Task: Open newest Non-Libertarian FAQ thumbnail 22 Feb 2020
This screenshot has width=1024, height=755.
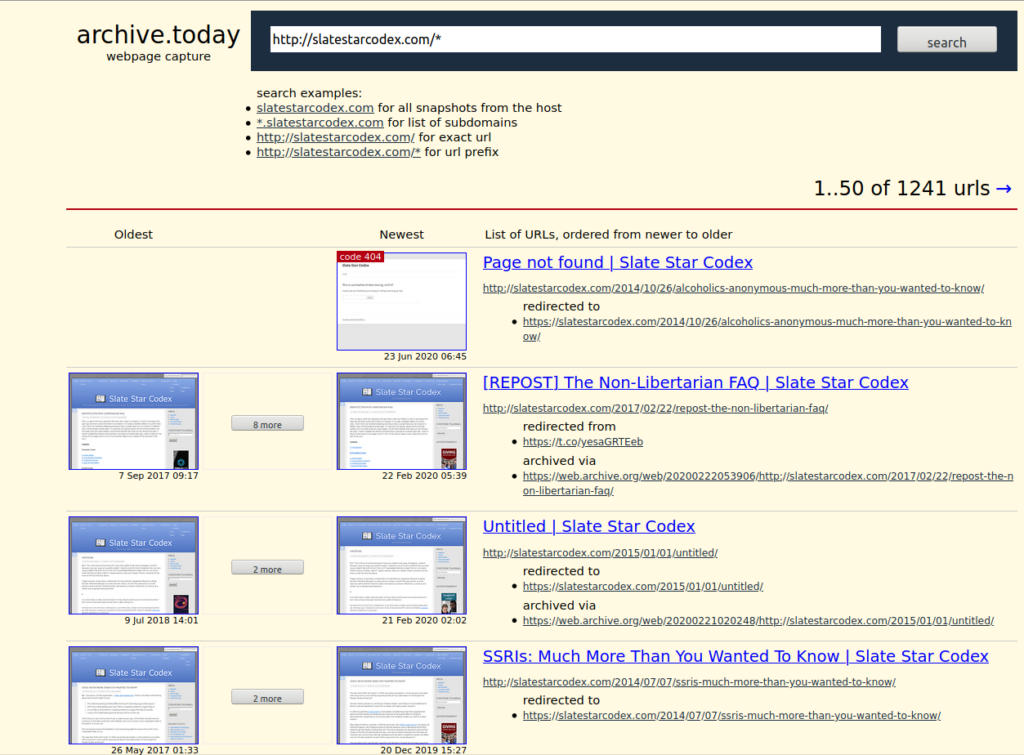Action: pyautogui.click(x=402, y=421)
